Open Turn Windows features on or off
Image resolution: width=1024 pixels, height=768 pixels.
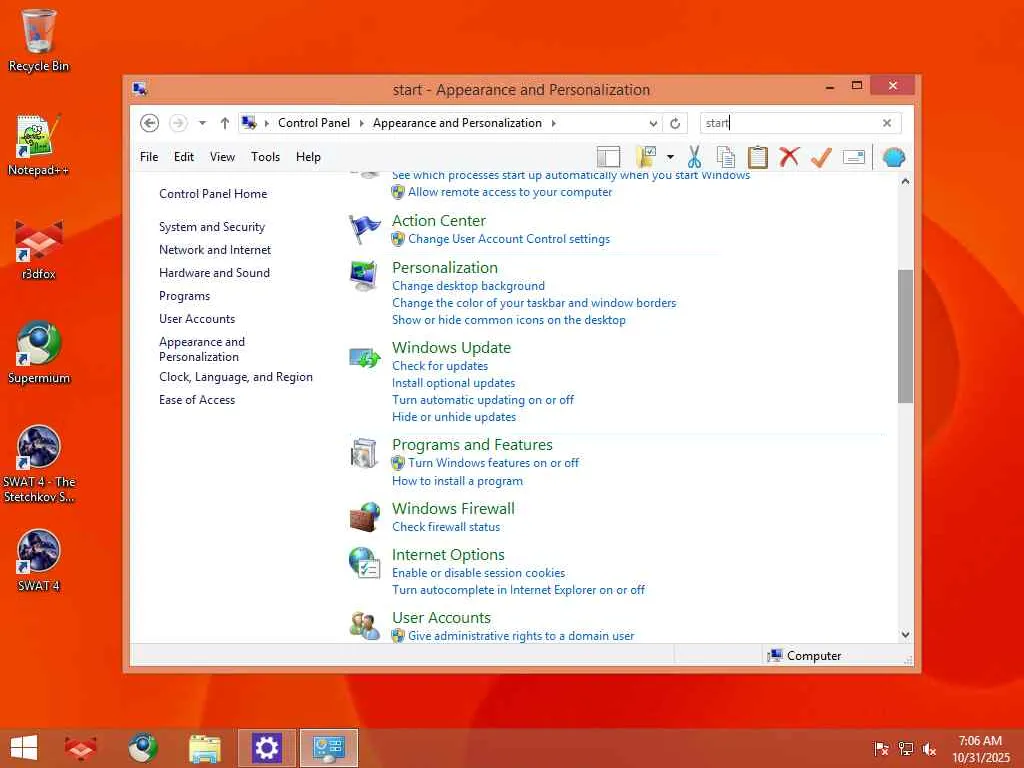coord(494,463)
